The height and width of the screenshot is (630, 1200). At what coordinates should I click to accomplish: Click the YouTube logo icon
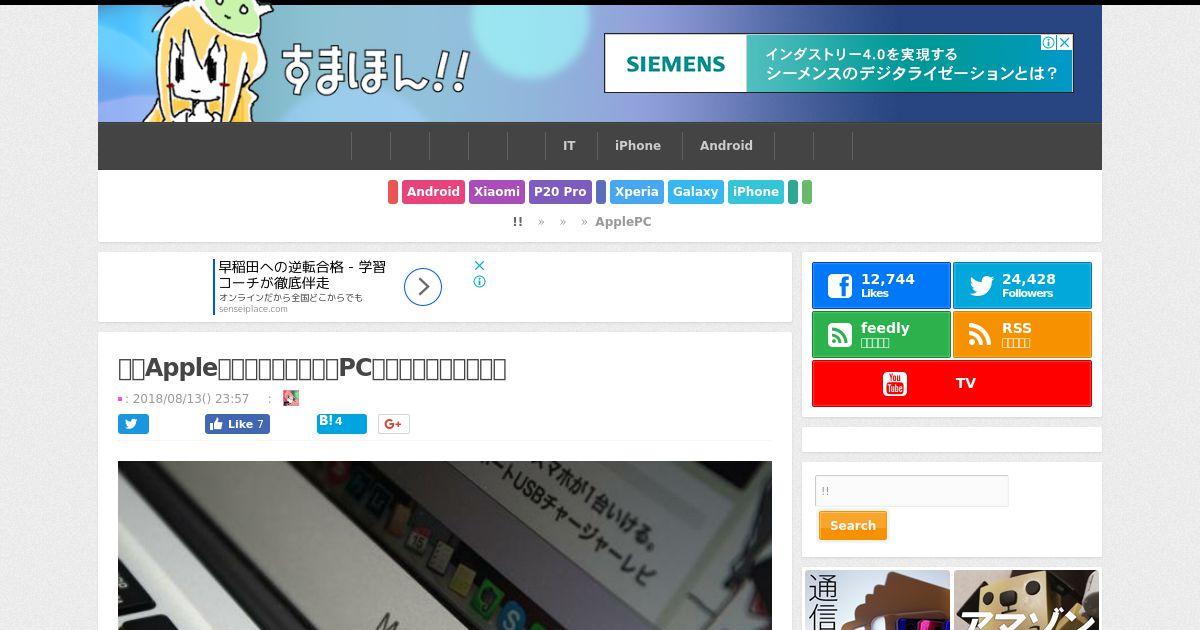[x=895, y=384]
